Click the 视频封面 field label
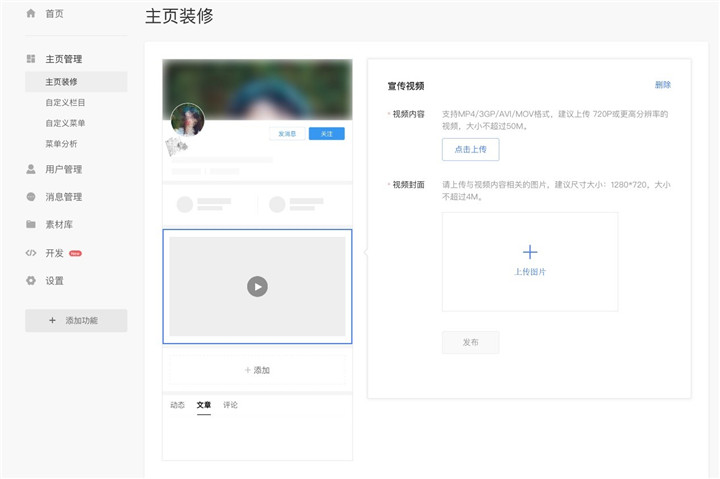 coord(408,185)
